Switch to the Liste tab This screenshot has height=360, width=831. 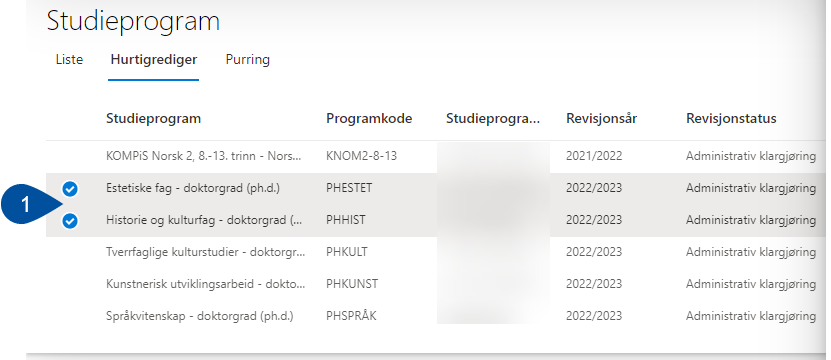69,59
